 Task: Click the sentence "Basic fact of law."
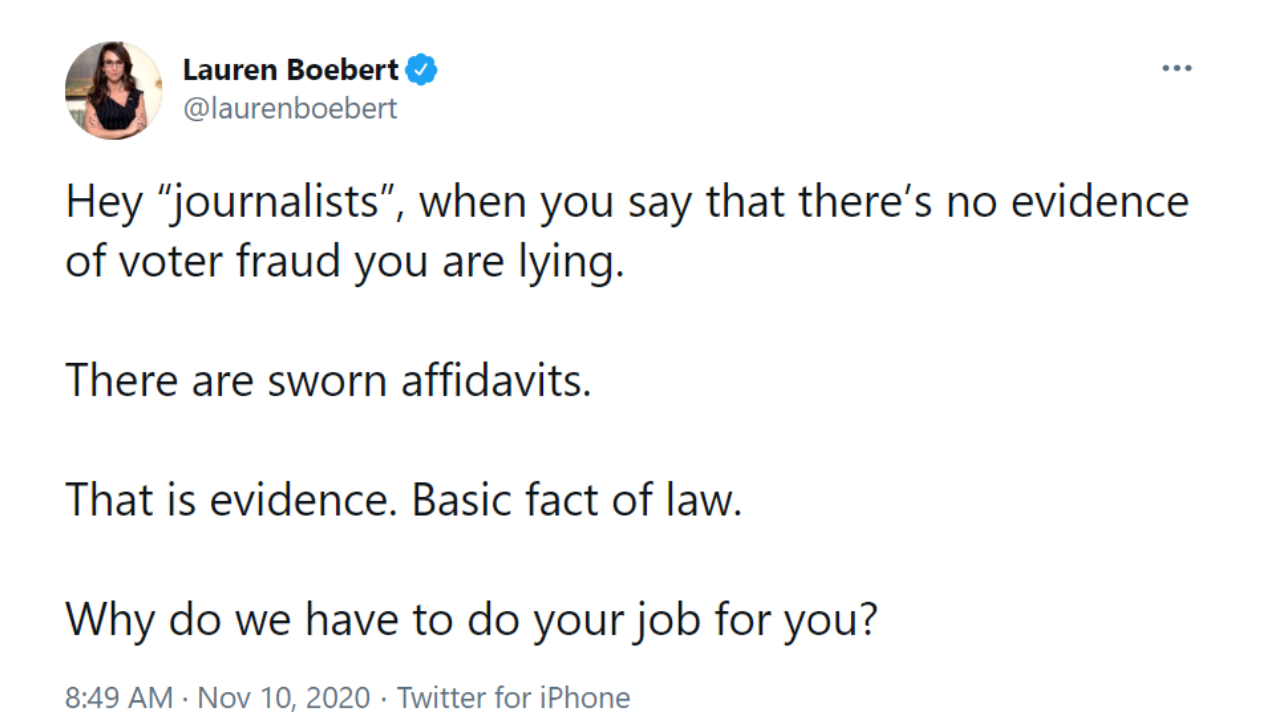(577, 500)
